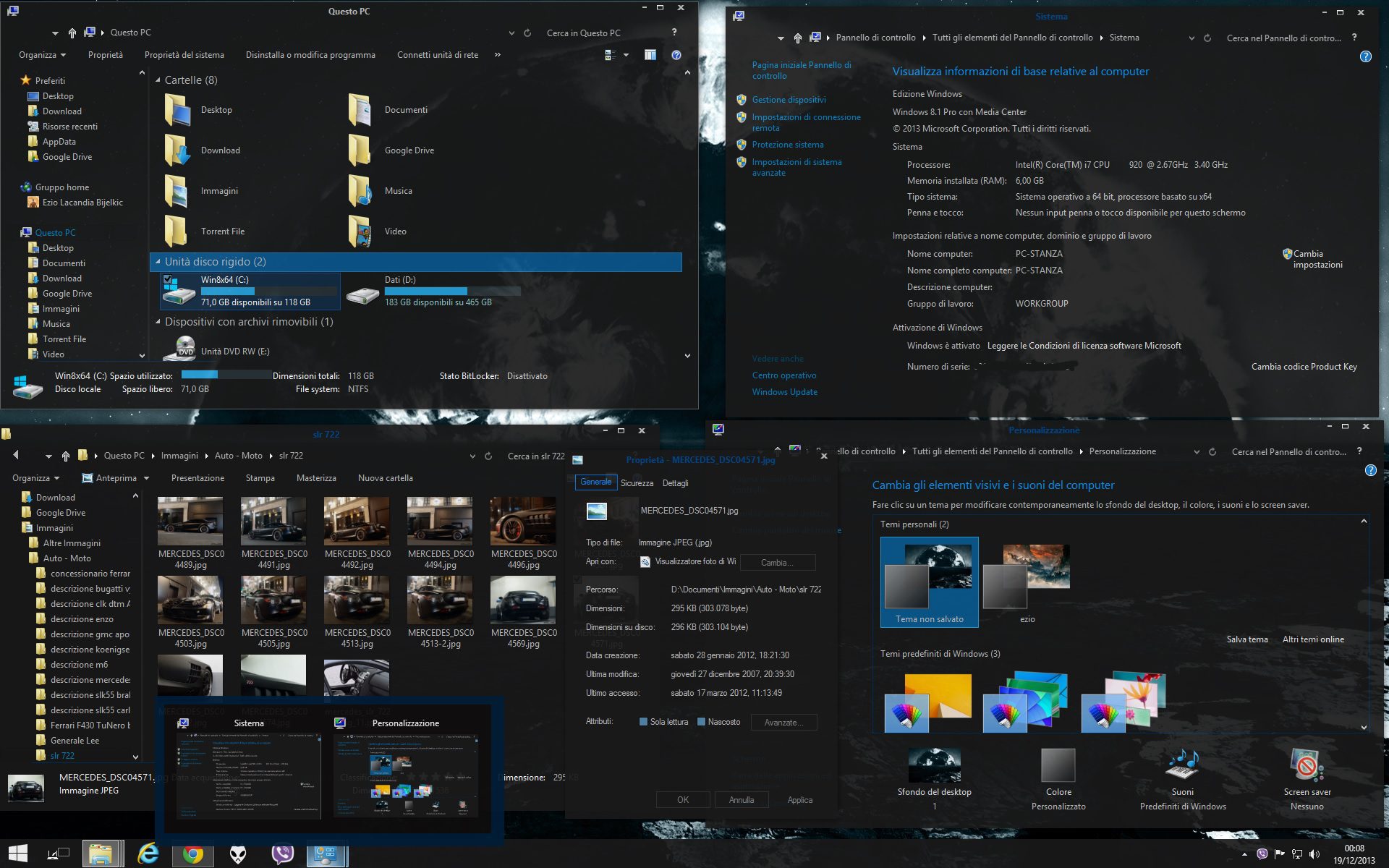
Task: Click the Dettagli tab in file properties
Action: coord(675,483)
